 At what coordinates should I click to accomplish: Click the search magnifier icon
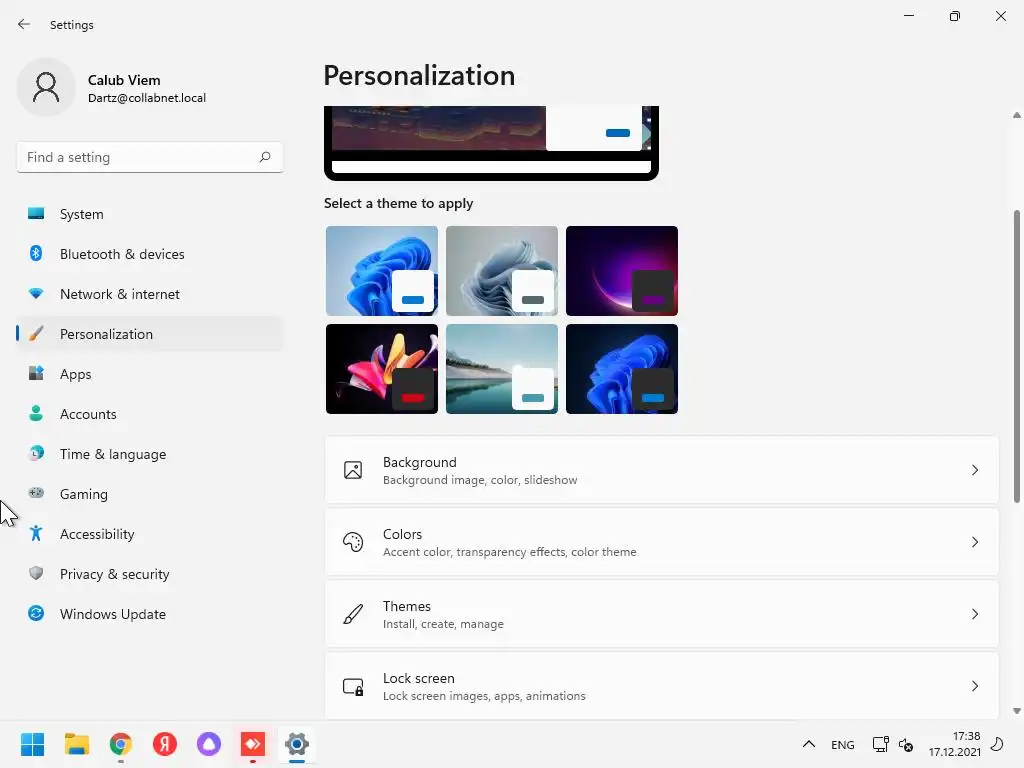[x=264, y=157]
